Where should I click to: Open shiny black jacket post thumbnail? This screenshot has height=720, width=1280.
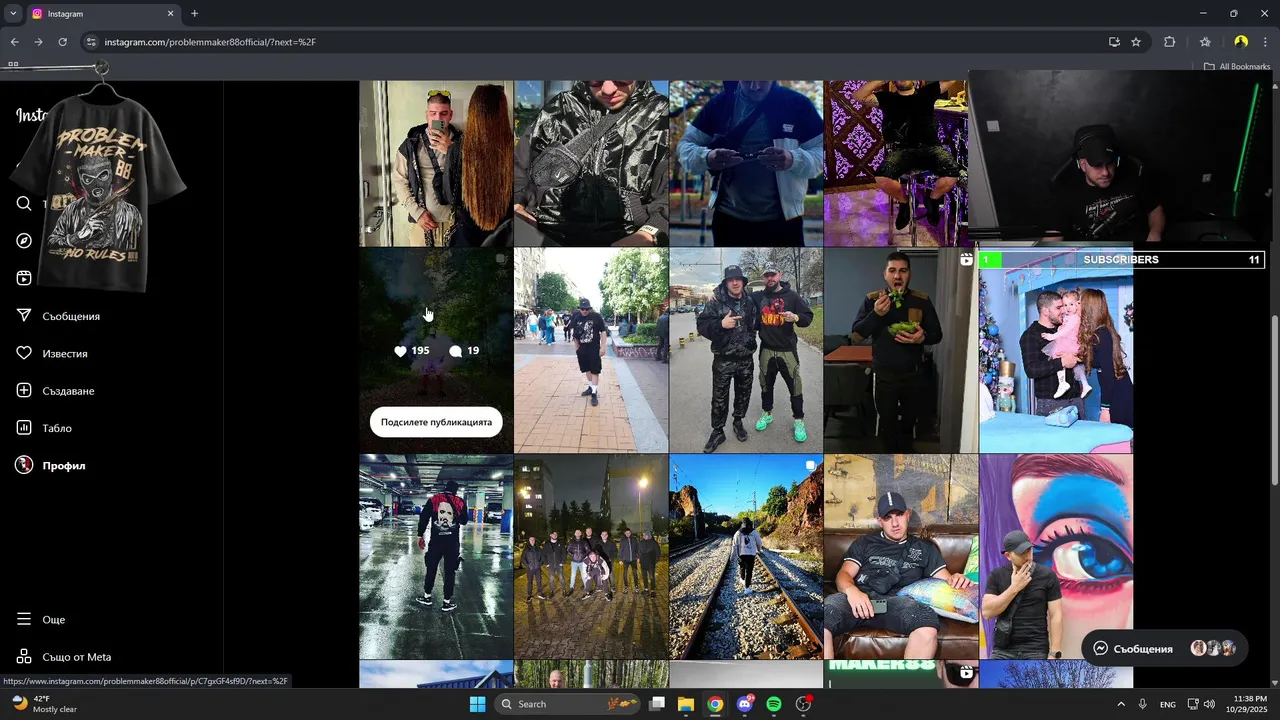click(591, 163)
